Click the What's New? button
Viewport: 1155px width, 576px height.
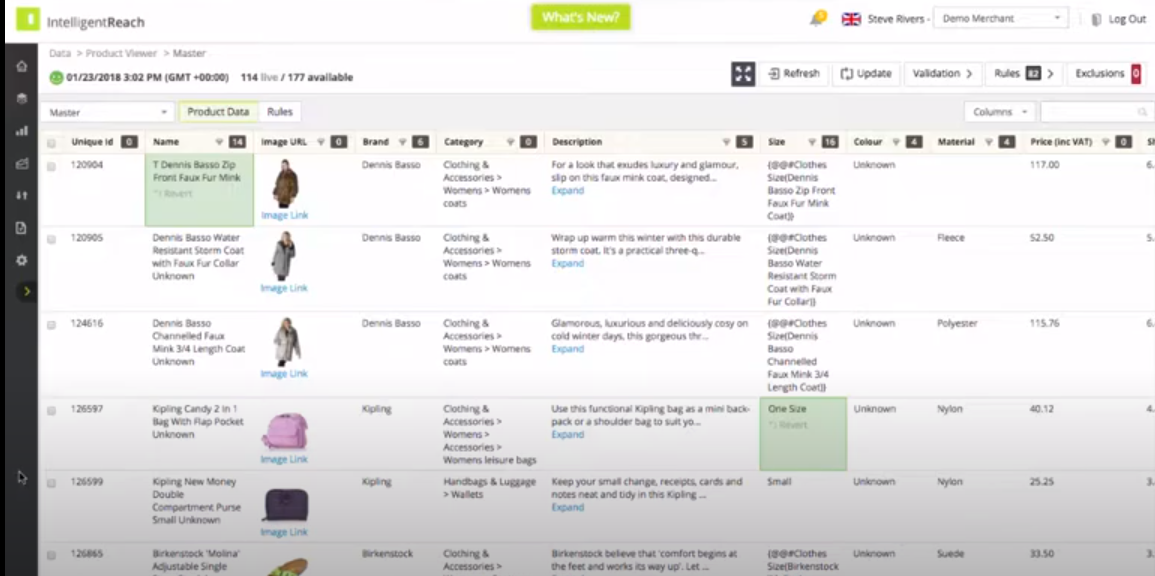tap(580, 18)
